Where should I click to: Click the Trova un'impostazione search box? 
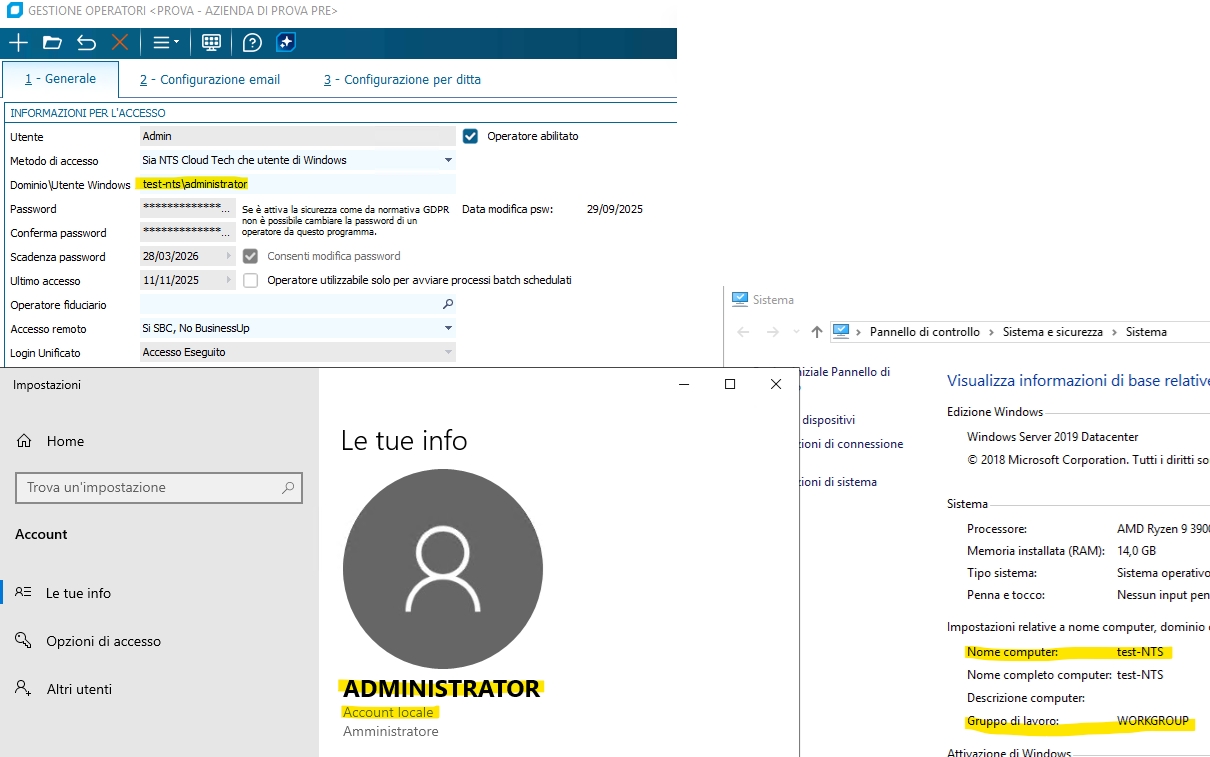click(159, 487)
